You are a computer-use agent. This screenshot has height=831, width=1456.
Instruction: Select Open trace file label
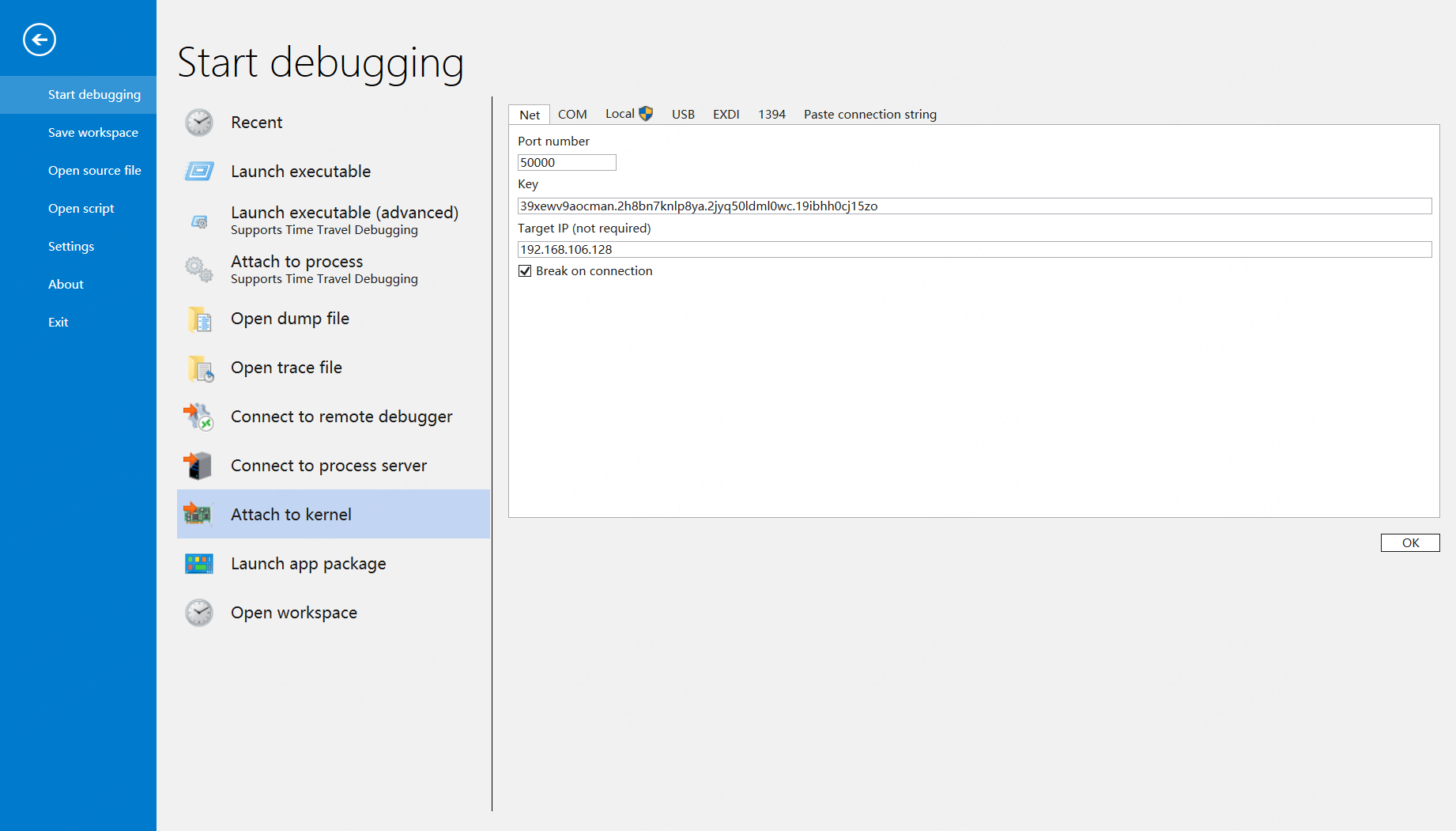(x=286, y=368)
